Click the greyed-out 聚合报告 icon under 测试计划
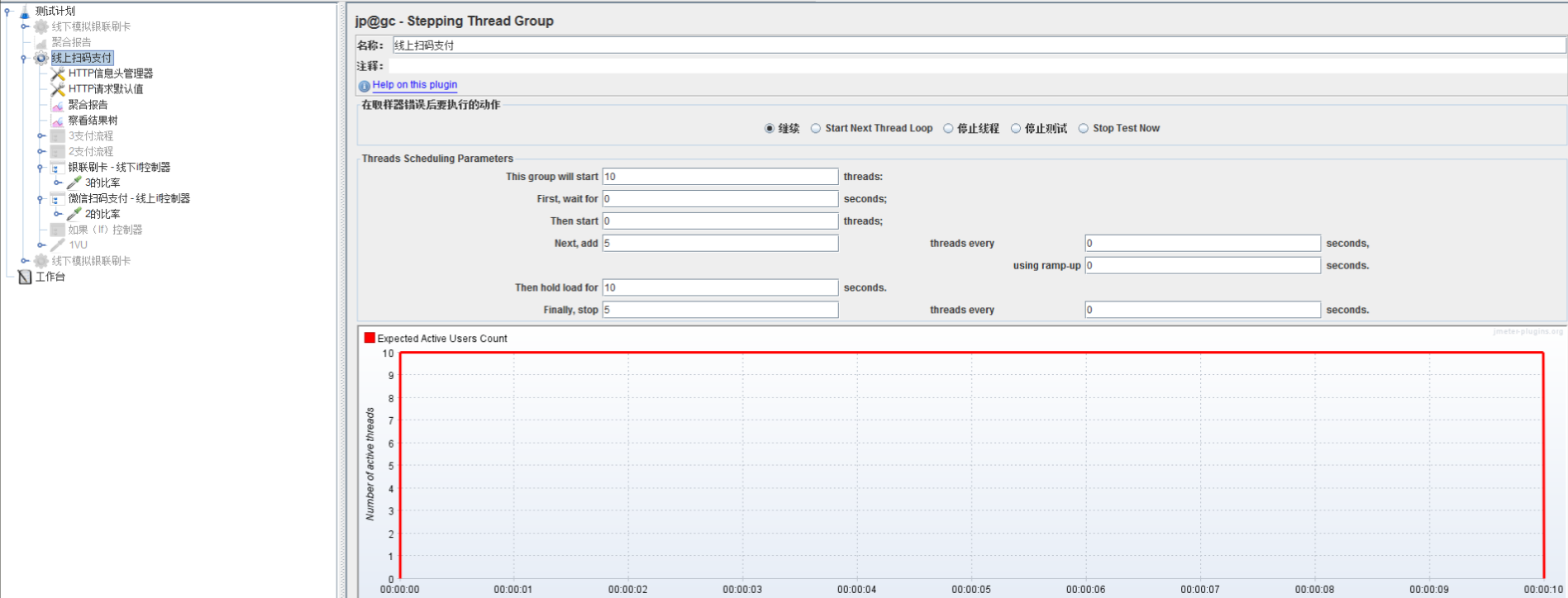The height and width of the screenshot is (598, 1568). [x=41, y=42]
